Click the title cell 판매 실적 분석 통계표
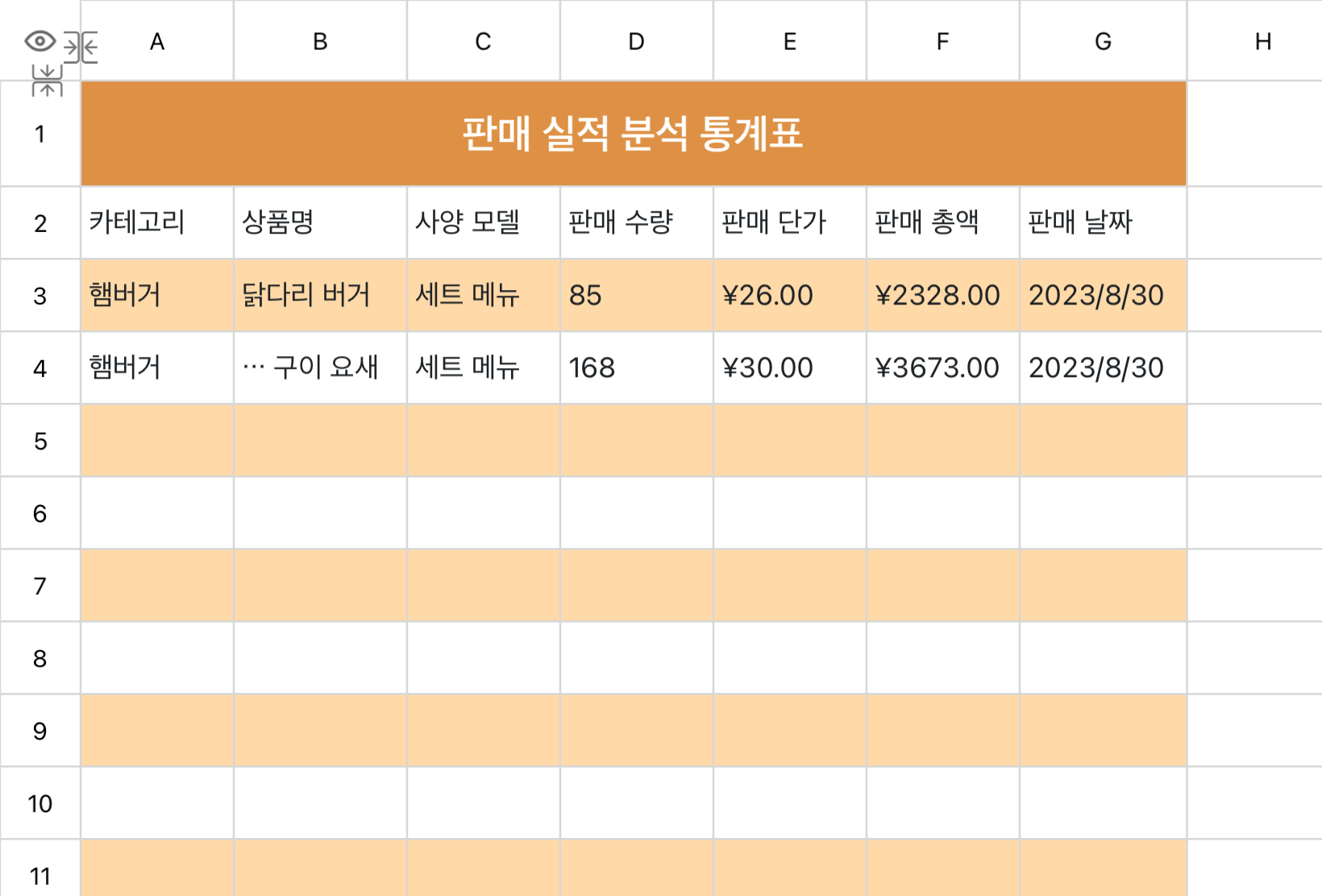 (634, 134)
